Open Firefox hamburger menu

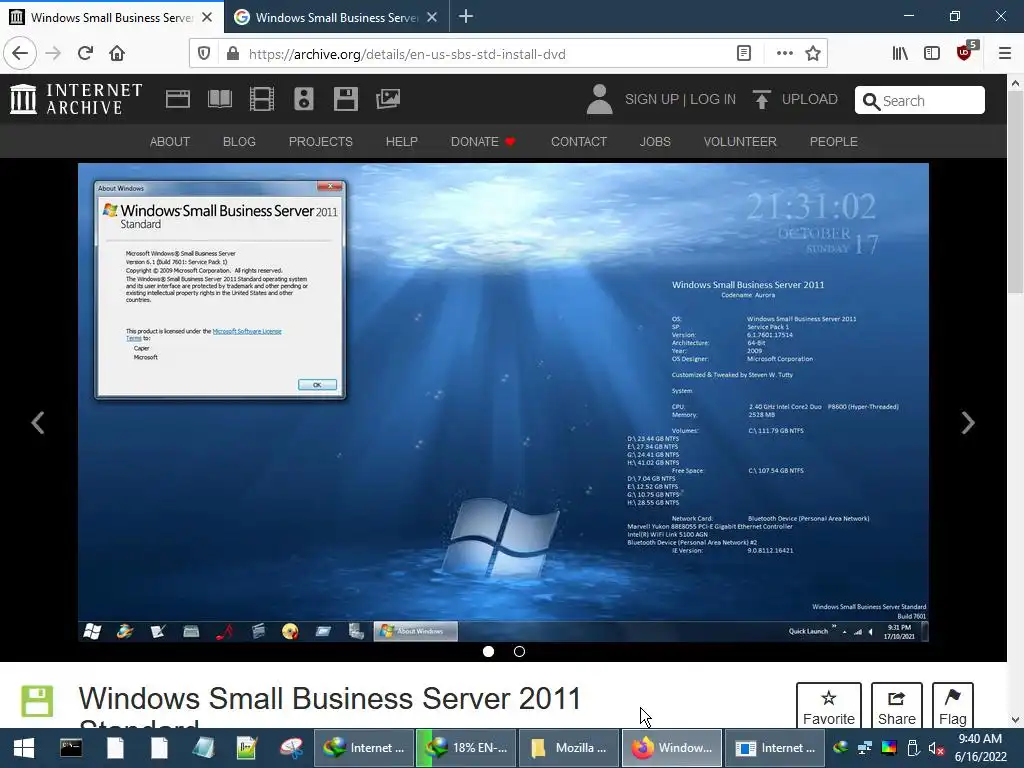pyautogui.click(x=1005, y=54)
